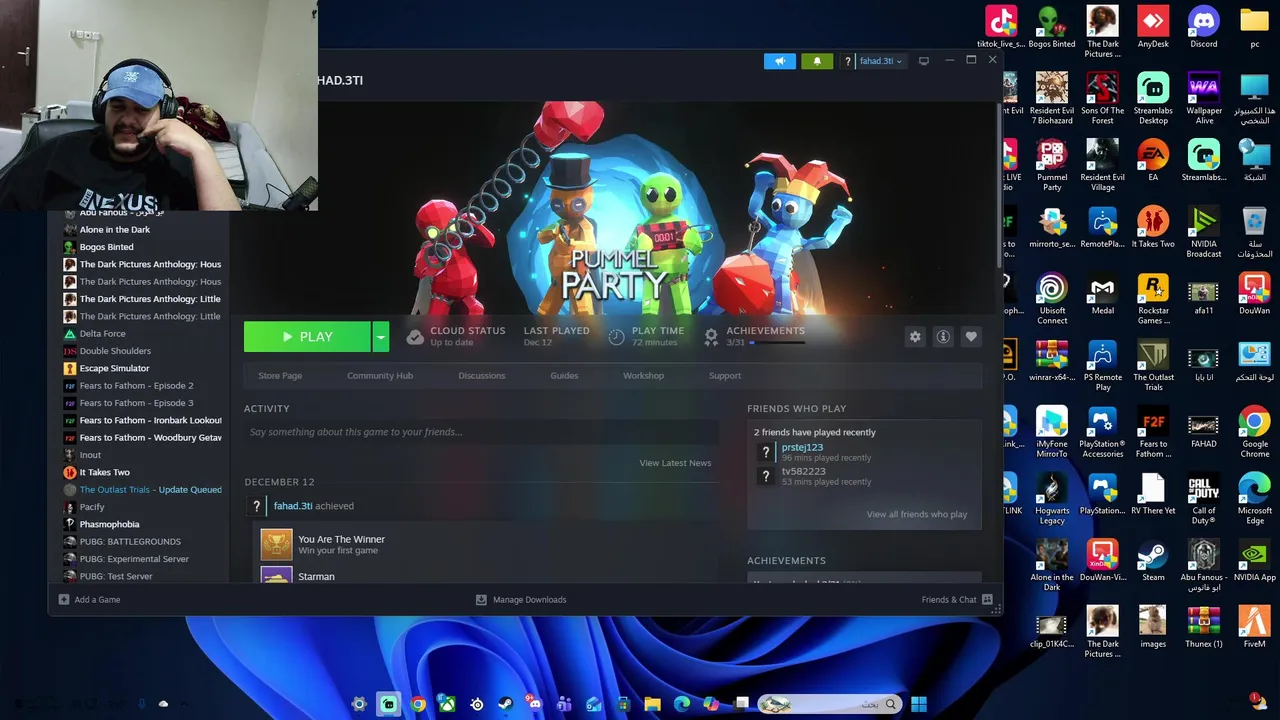Open friend tv582223 profile

click(x=803, y=471)
